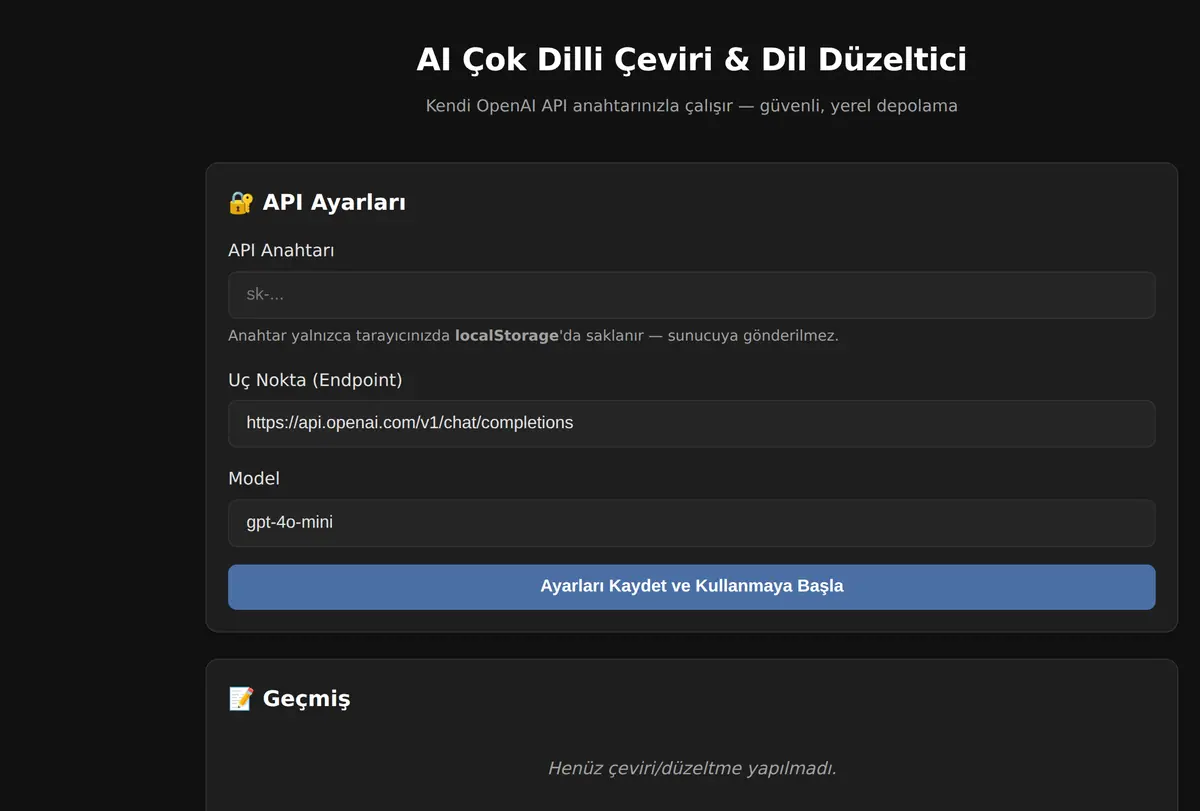
Task: Click the API Anahtarı input field
Action: (x=691, y=295)
